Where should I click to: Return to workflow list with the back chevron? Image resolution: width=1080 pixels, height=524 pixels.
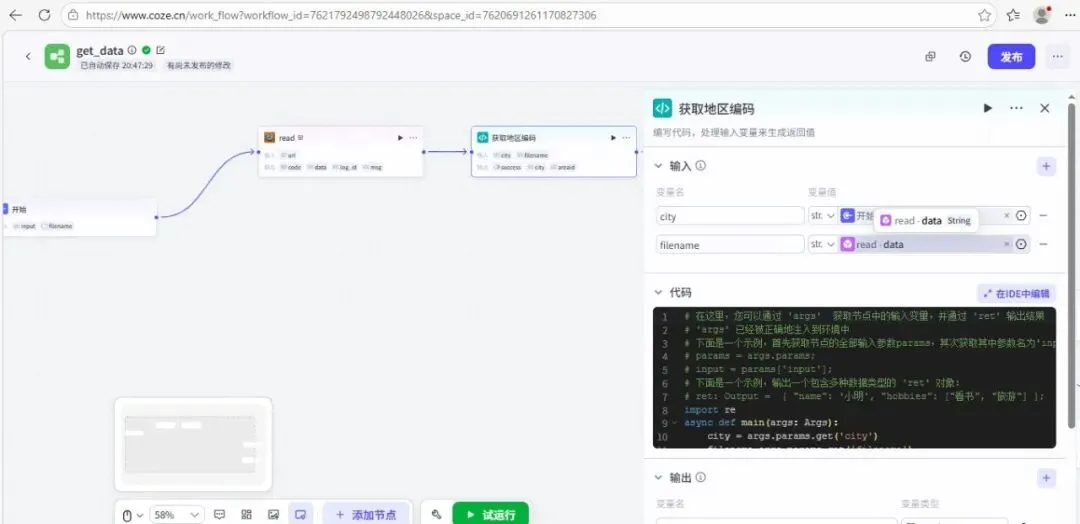point(28,56)
